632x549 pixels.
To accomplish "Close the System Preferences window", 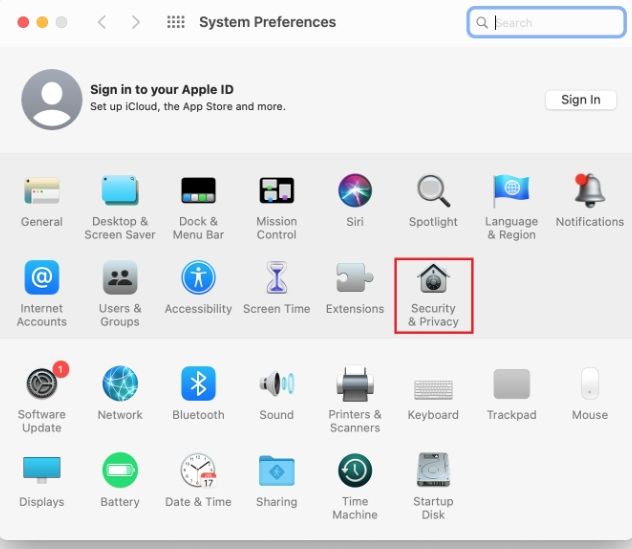I will [23, 22].
